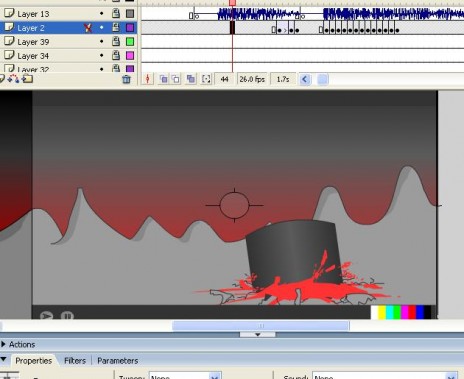Open the Tween dropdown
464x379 pixels.
click(x=215, y=377)
